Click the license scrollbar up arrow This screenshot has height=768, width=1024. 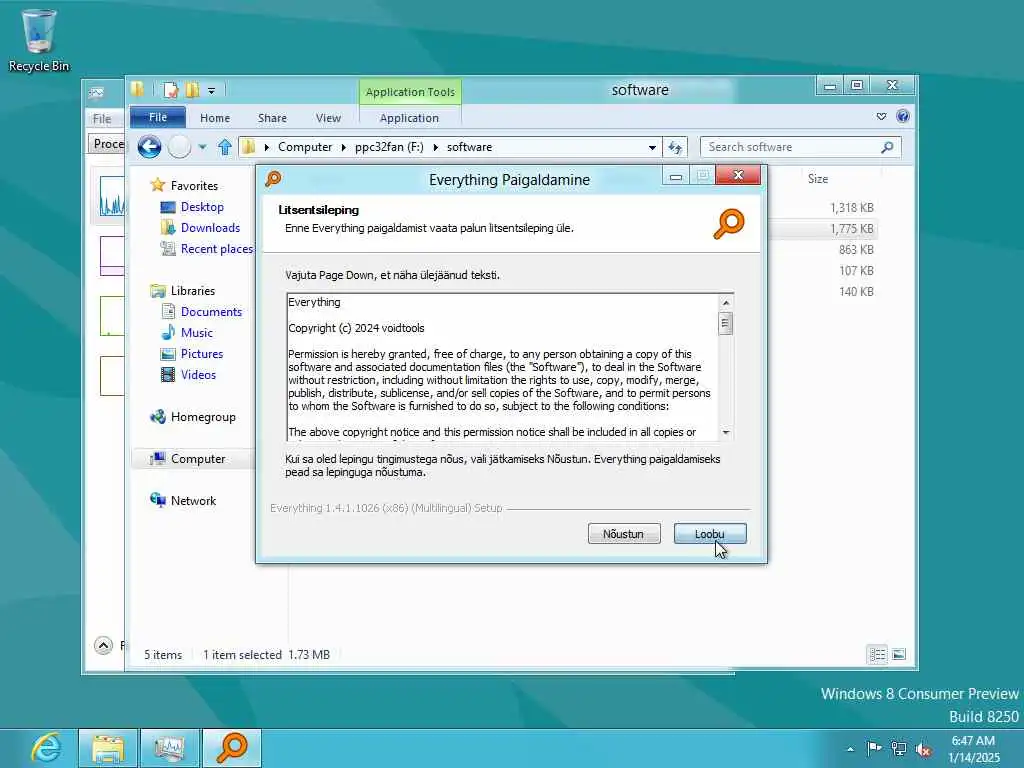pyautogui.click(x=726, y=302)
